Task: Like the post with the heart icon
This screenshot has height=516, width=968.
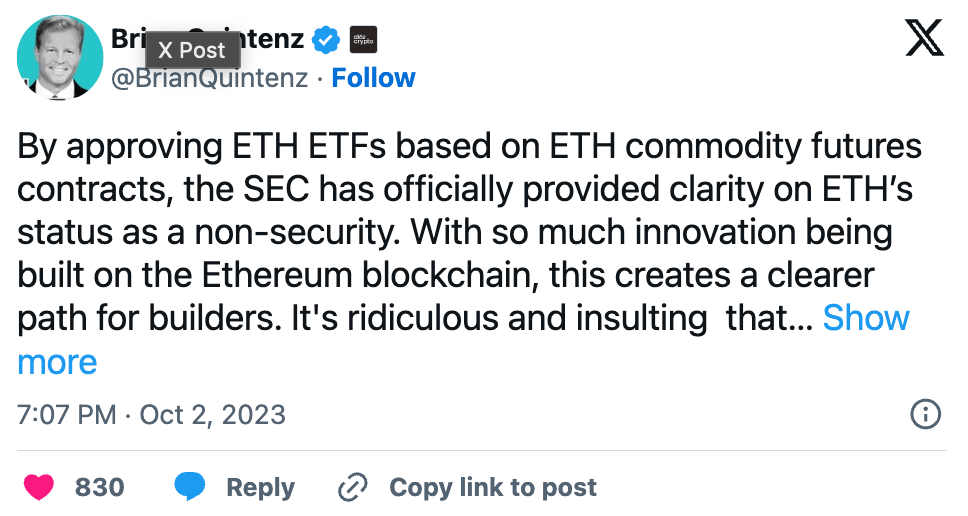Action: click(39, 487)
